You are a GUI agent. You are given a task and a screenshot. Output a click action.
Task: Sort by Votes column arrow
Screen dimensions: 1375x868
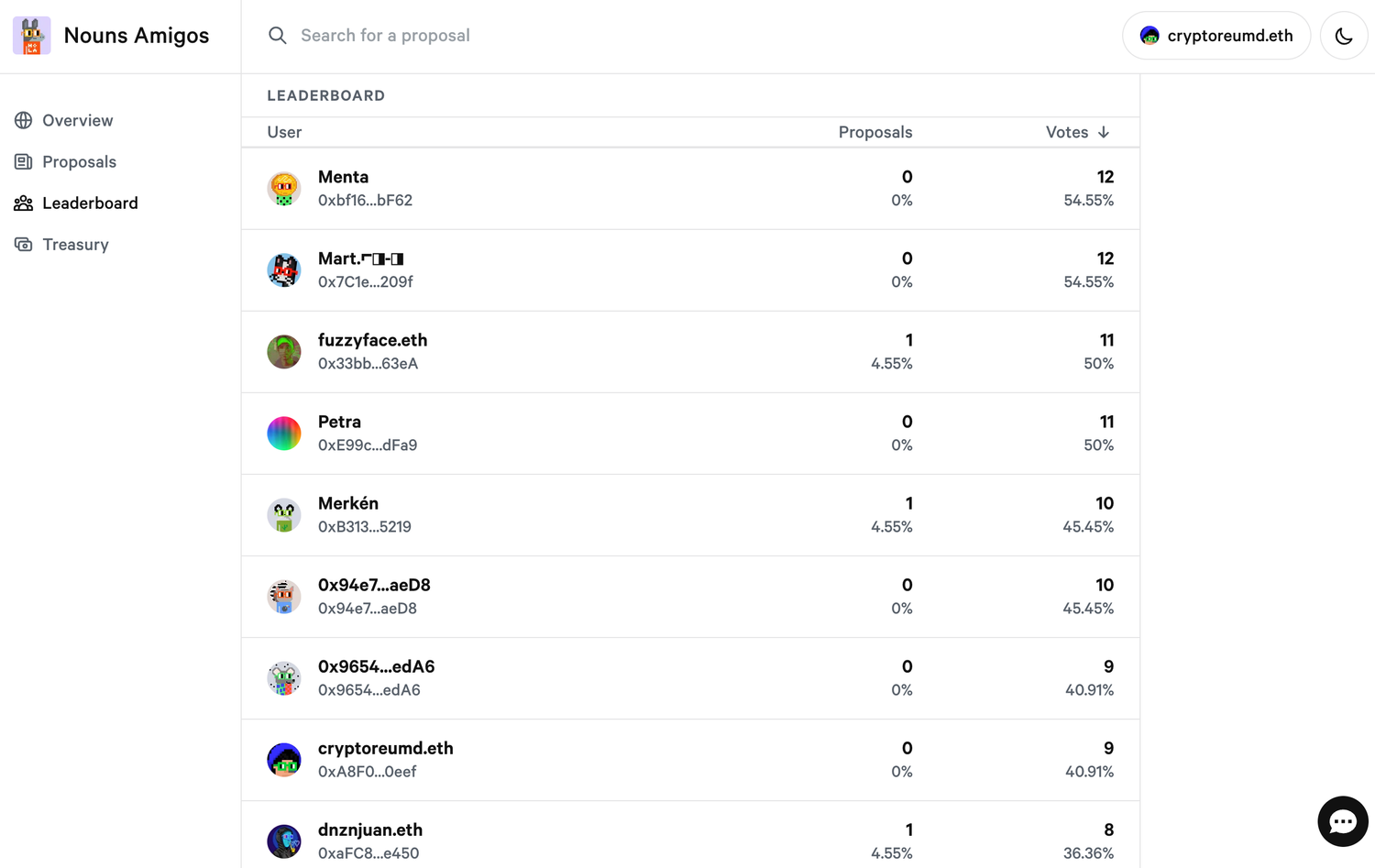1104,132
